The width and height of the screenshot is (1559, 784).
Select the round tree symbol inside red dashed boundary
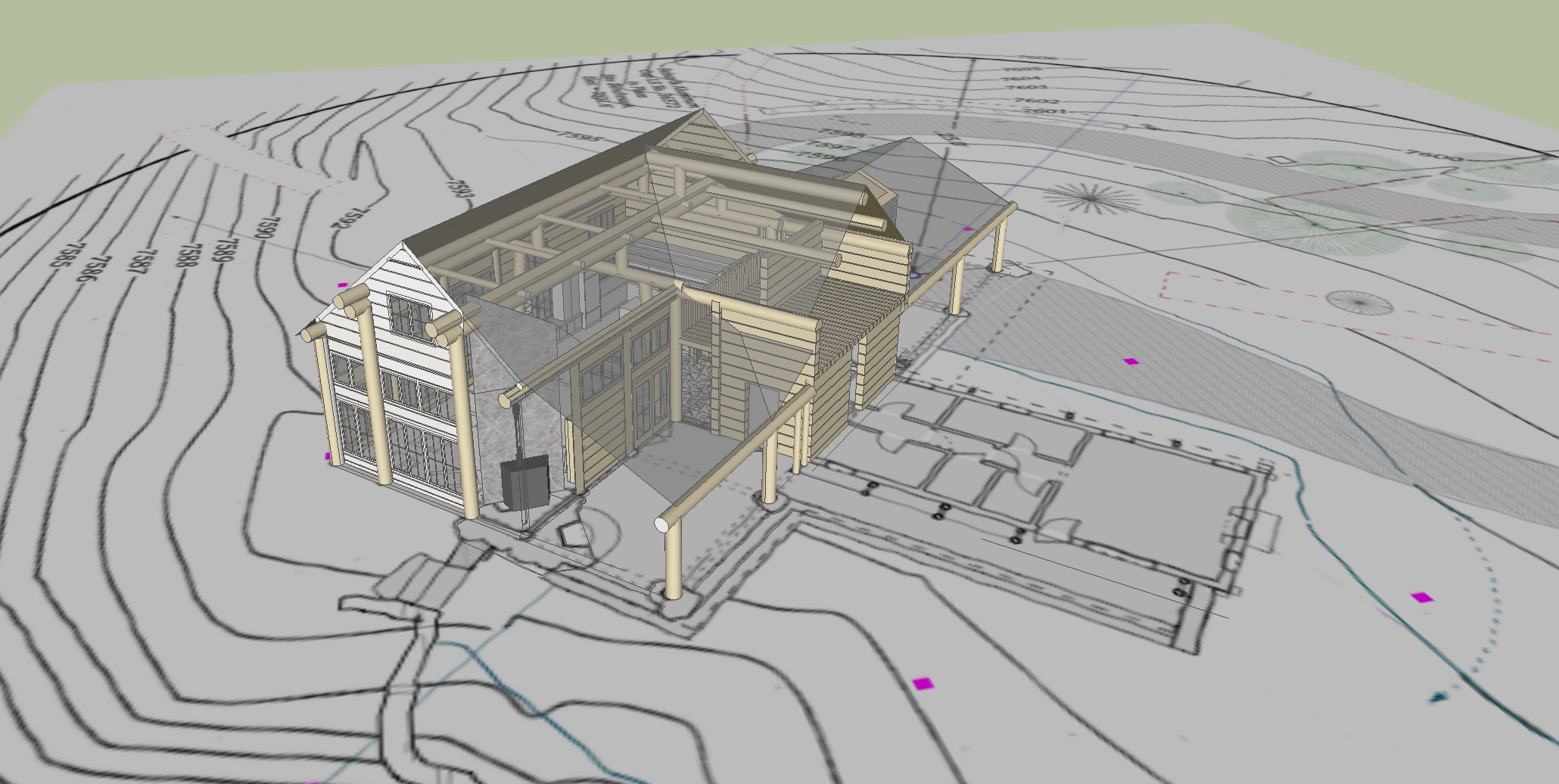tap(1358, 302)
